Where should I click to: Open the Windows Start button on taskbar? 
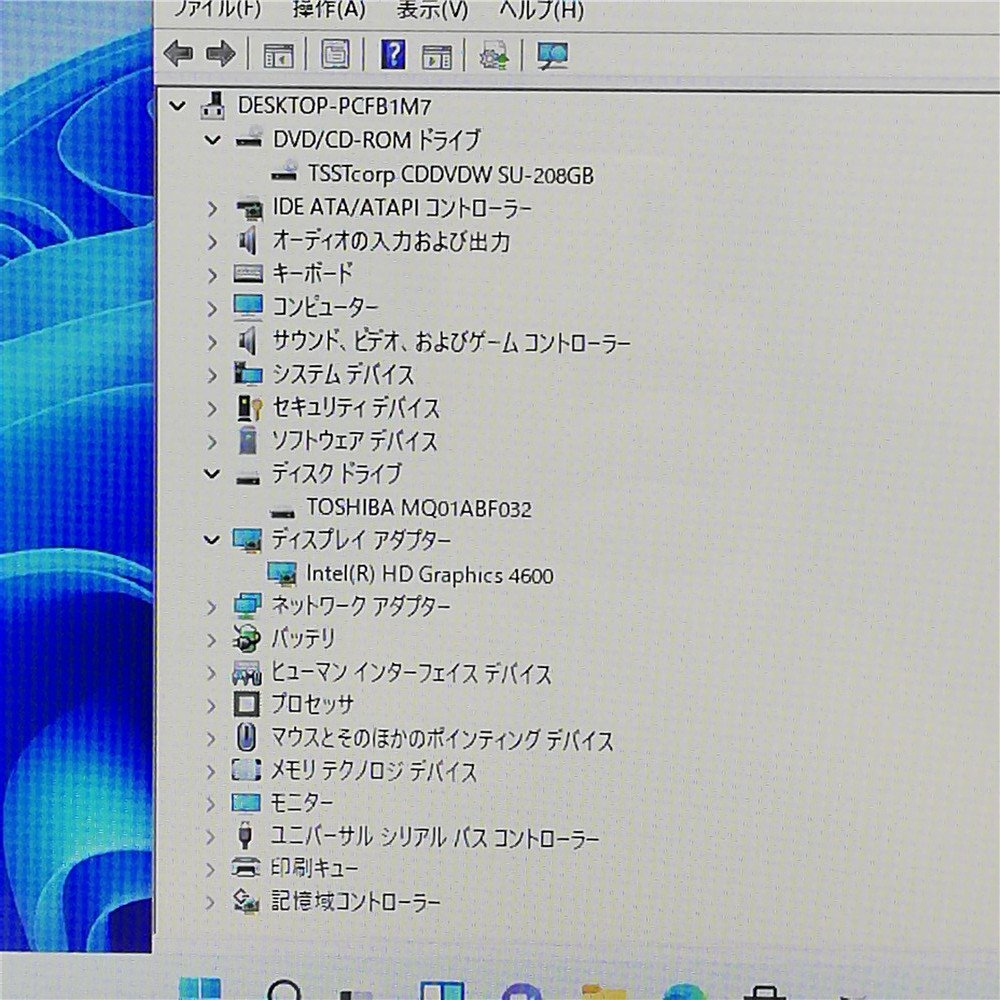200,989
